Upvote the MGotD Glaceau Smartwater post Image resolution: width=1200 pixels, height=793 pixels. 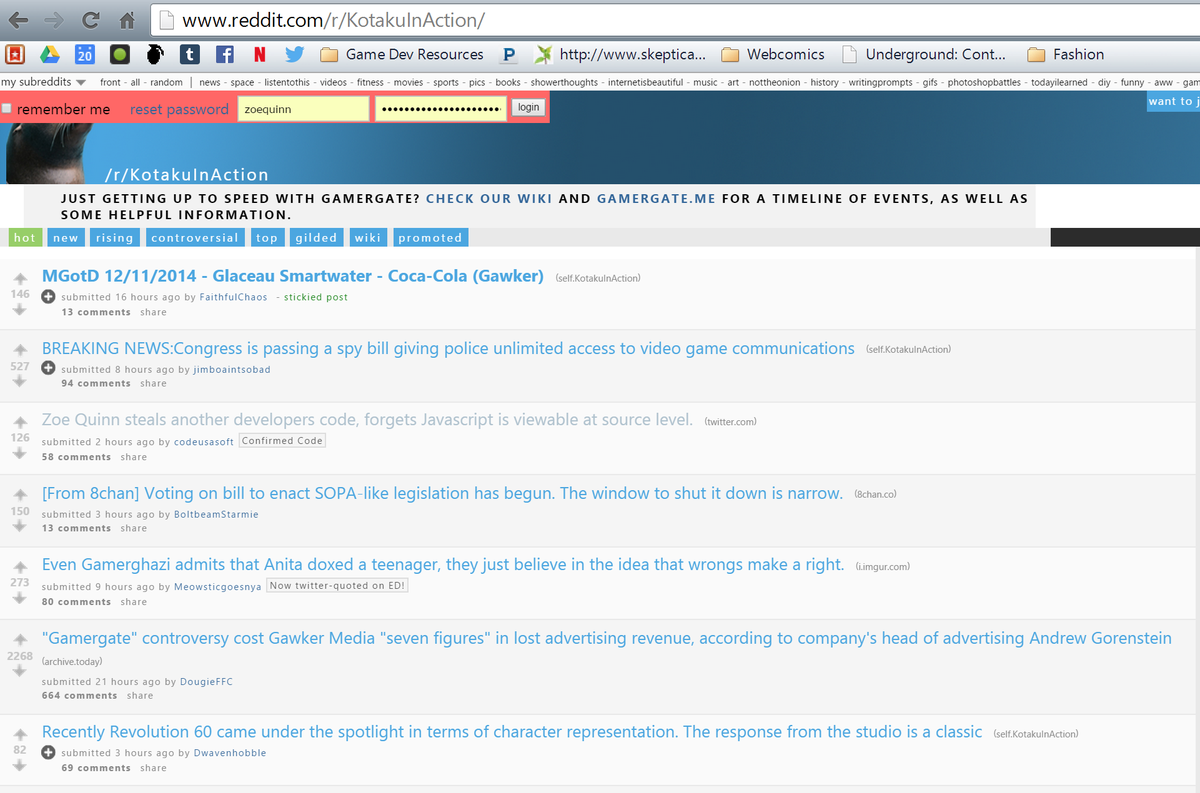click(x=19, y=280)
